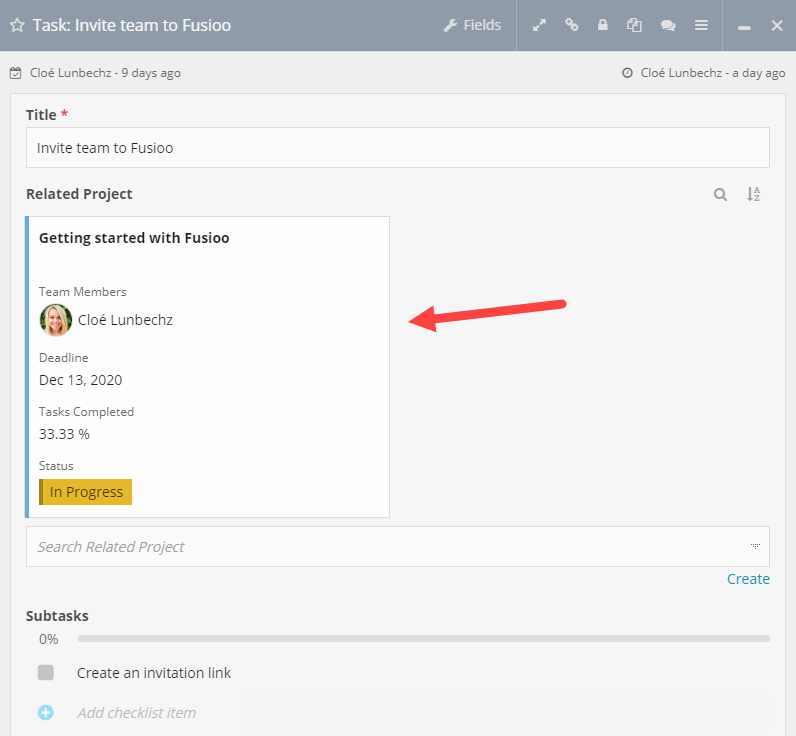Image resolution: width=796 pixels, height=736 pixels.
Task: Star the task as a favorite
Action: coord(17,26)
